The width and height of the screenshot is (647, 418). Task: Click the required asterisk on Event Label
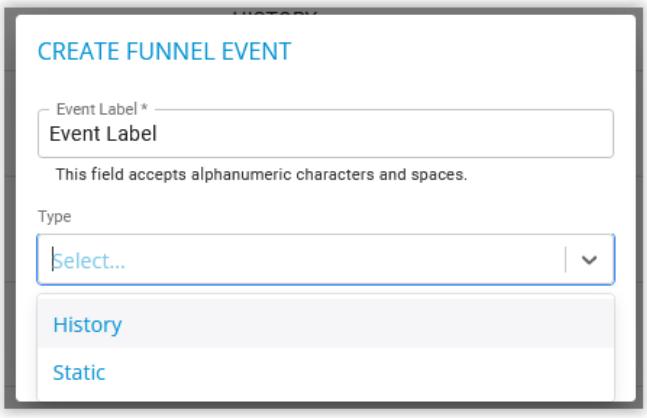coord(144,108)
